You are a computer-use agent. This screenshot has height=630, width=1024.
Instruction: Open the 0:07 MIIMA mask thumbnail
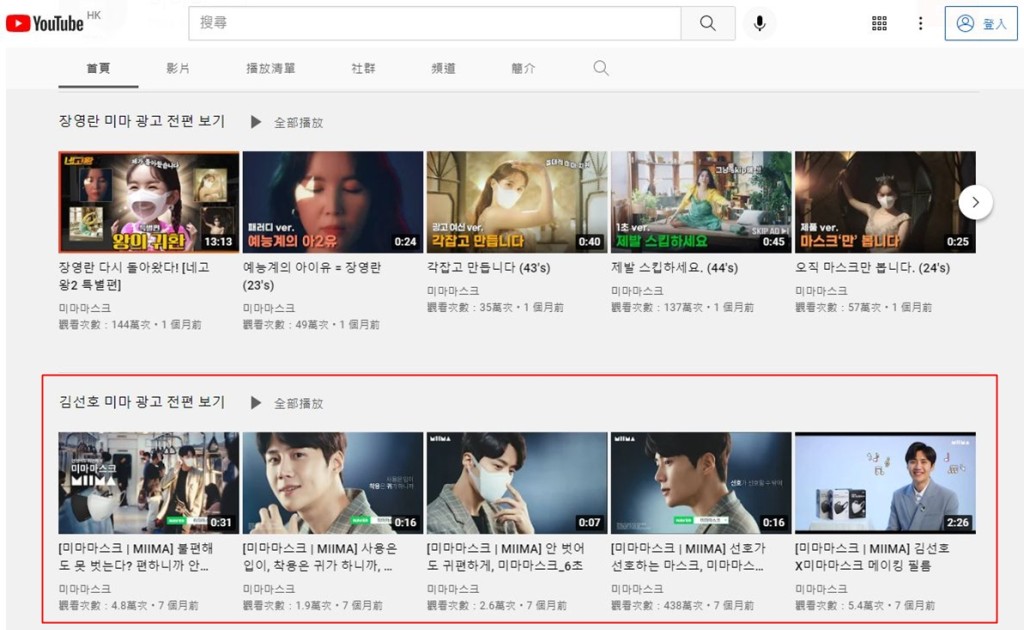pyautogui.click(x=517, y=483)
